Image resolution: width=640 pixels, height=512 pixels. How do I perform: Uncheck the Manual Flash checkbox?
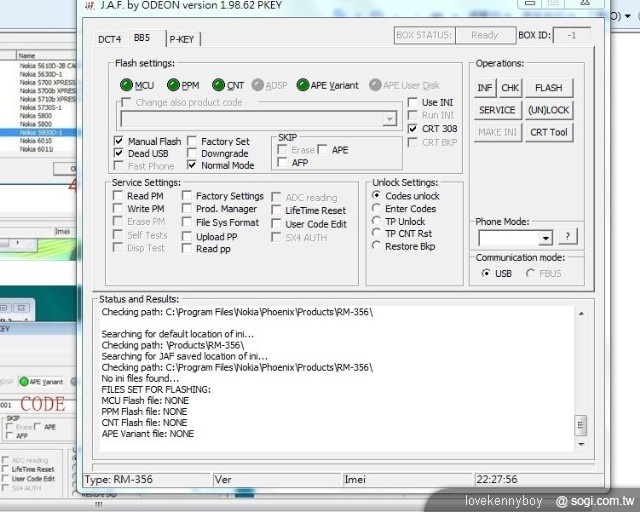click(x=119, y=141)
